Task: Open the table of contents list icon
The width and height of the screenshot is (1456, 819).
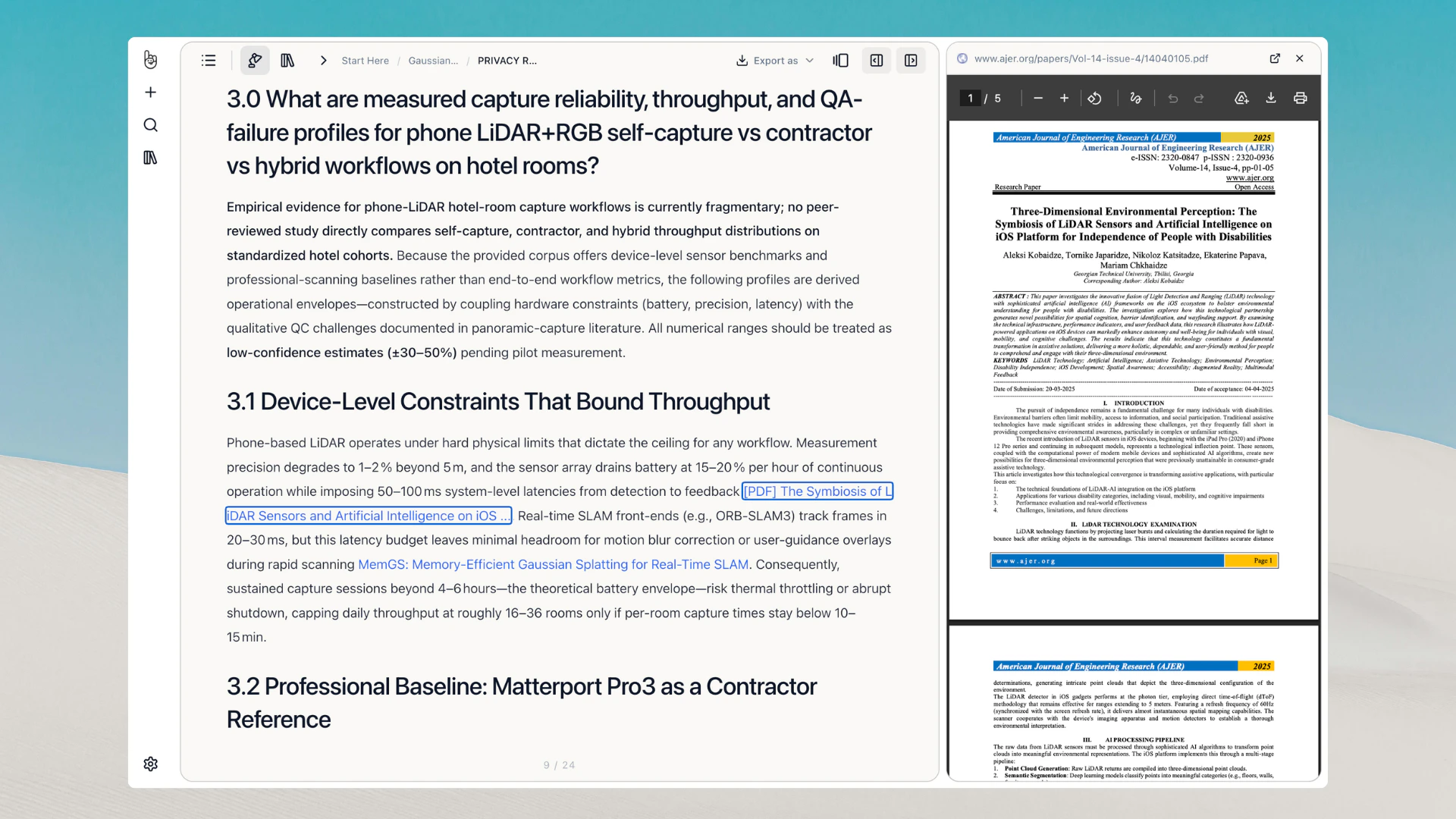Action: (x=209, y=61)
